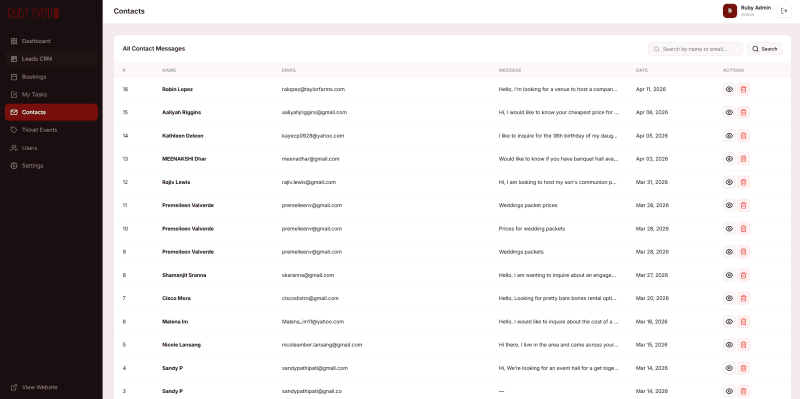Click the logout icon beside Ruby Admin
The image size is (800, 399).
pyautogui.click(x=784, y=11)
